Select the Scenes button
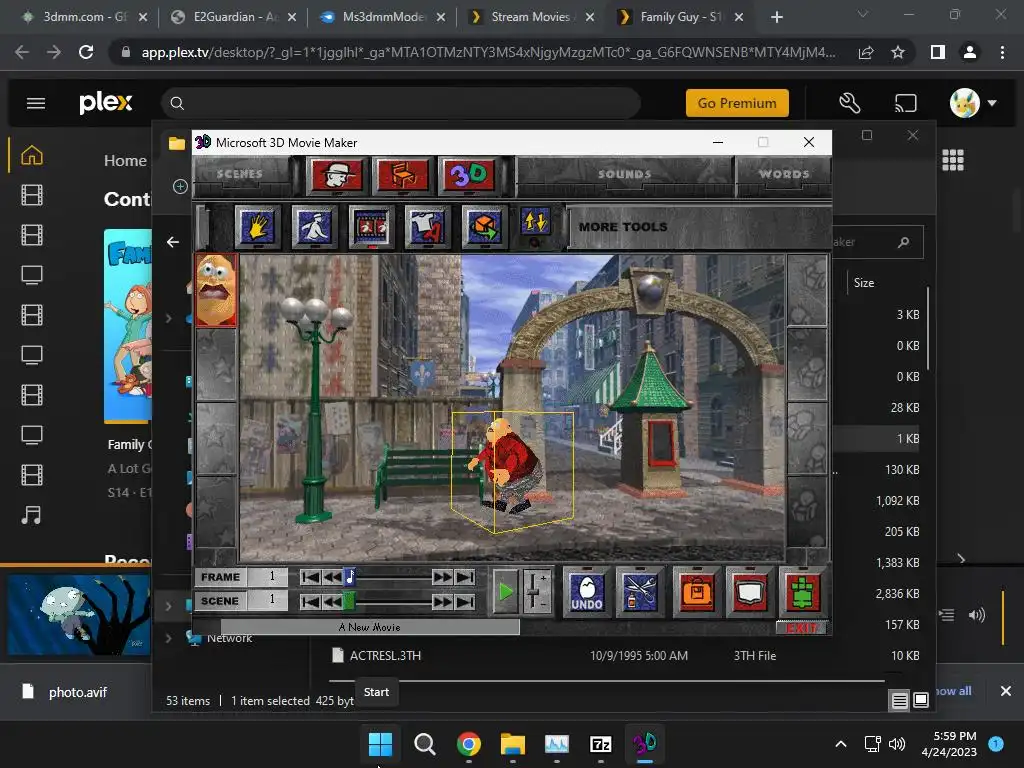 [240, 174]
